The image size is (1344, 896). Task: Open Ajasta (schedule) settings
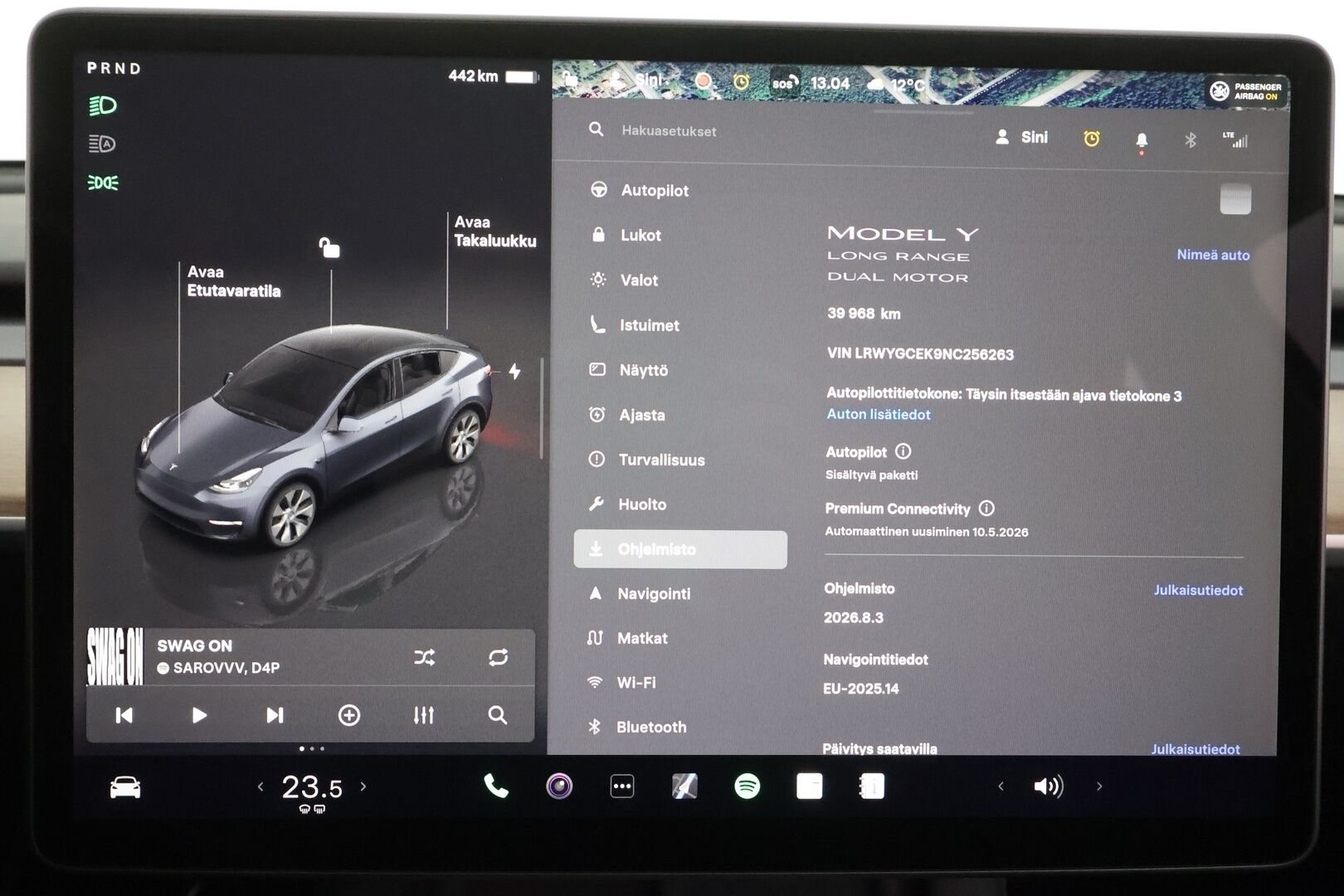pos(627,415)
